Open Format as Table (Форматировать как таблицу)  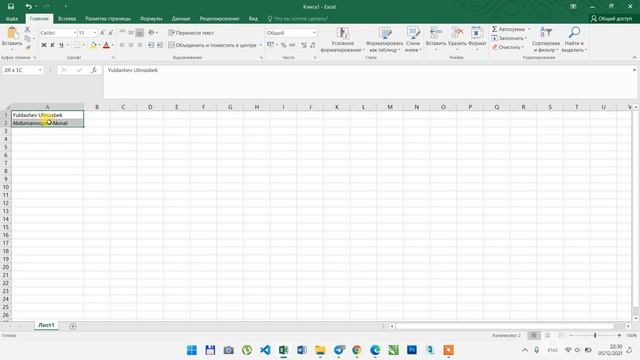384,40
